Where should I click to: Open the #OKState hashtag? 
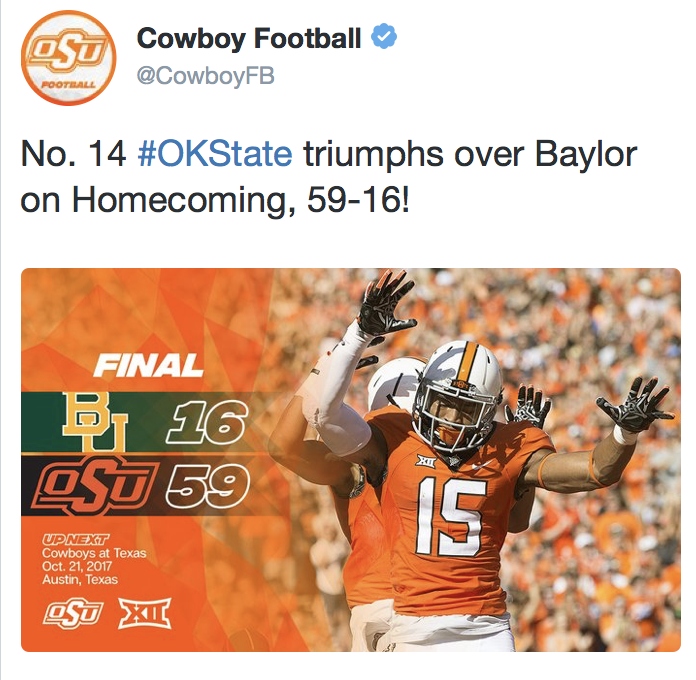(212, 154)
